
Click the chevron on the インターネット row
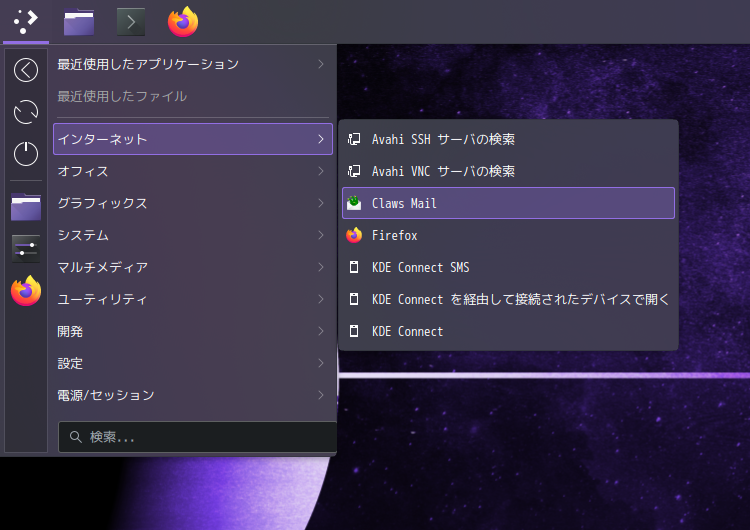(x=321, y=139)
